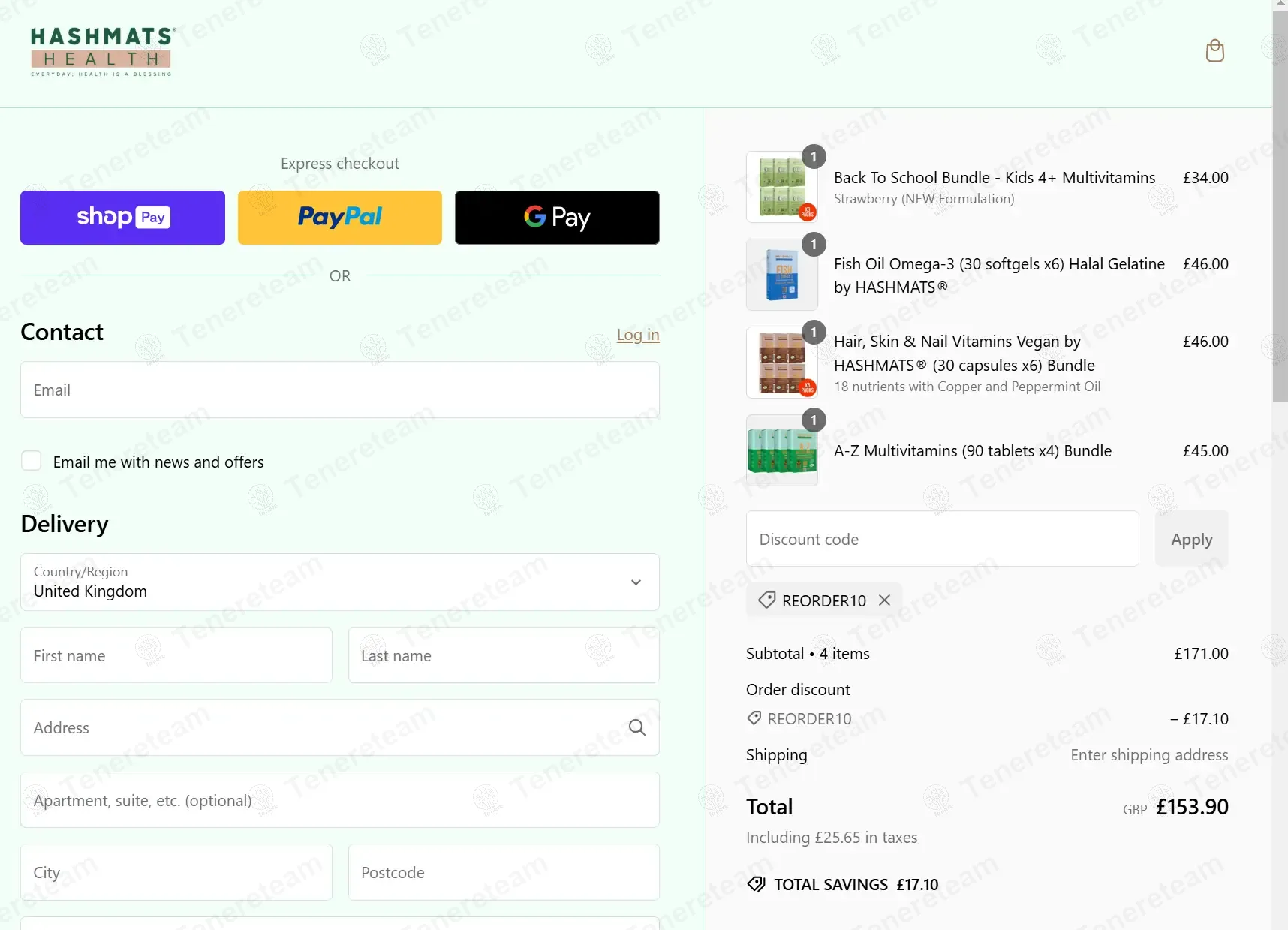Focus the Apartment, suite, etc. field
This screenshot has width=1288, height=930.
coord(340,800)
